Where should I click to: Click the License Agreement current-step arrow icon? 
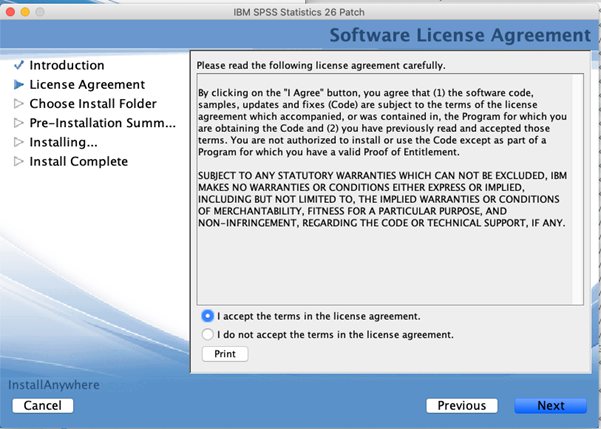[19, 84]
